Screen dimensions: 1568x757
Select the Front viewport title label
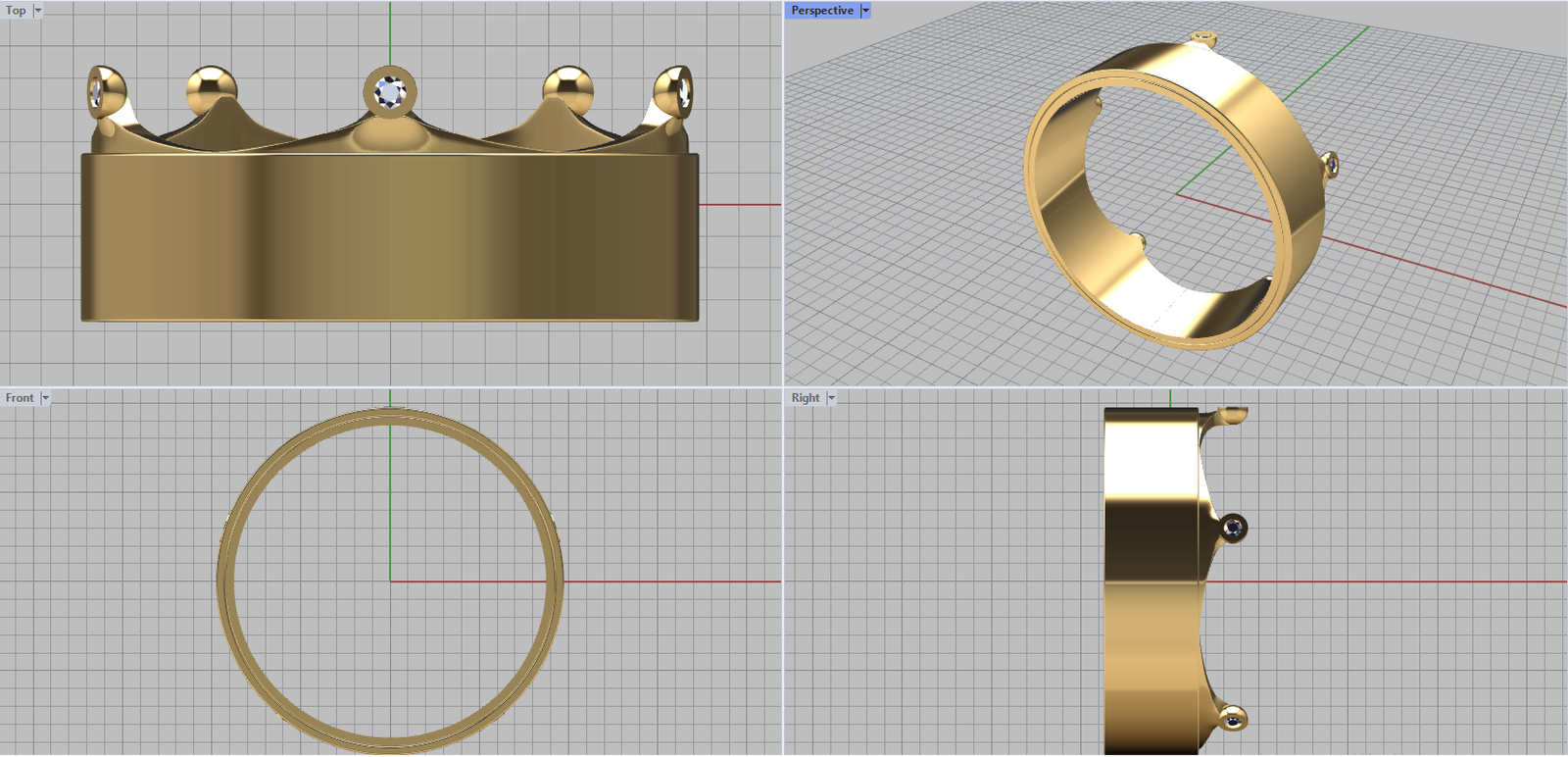point(20,398)
